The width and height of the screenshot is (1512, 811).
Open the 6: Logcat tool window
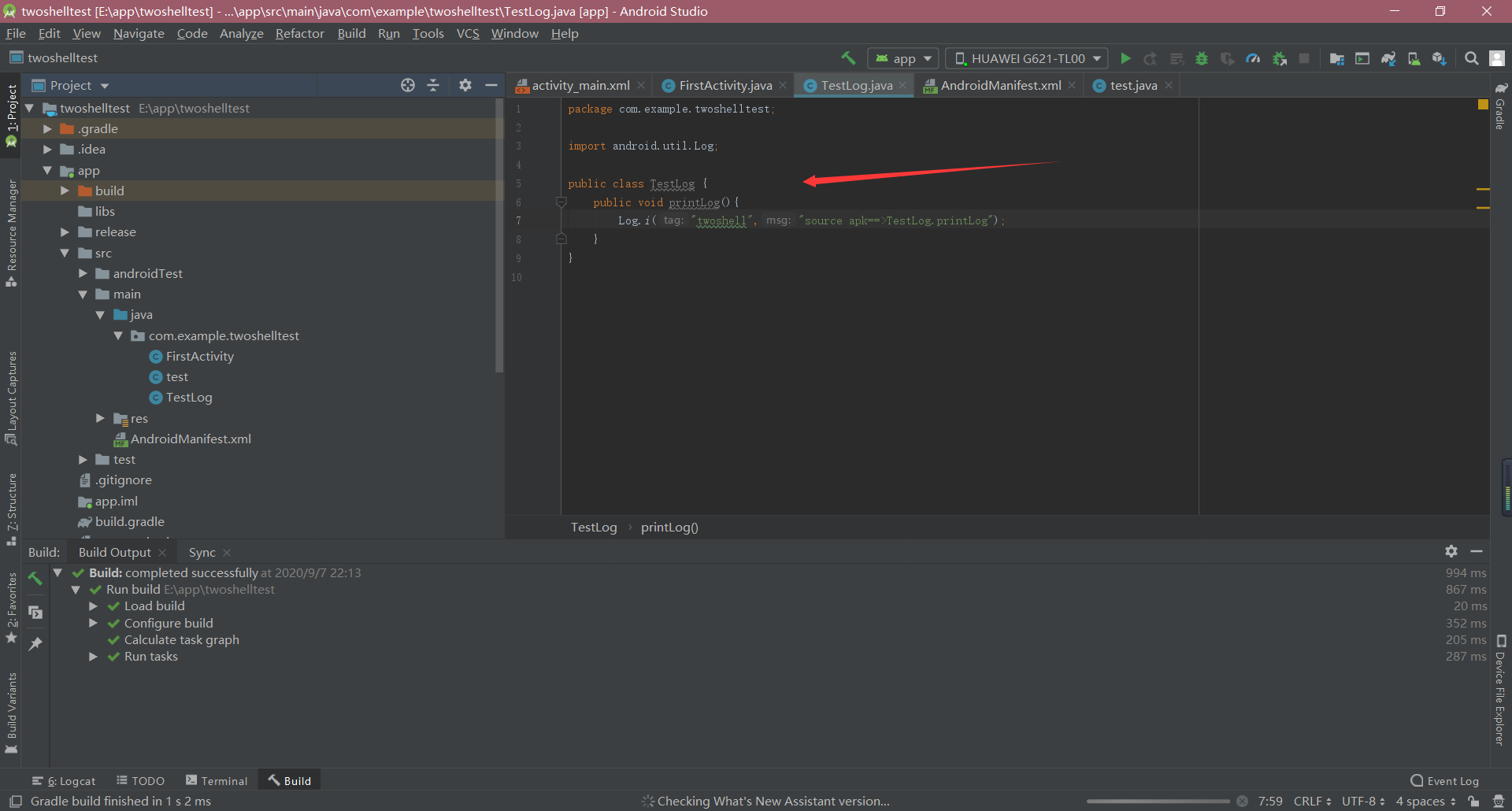[64, 781]
